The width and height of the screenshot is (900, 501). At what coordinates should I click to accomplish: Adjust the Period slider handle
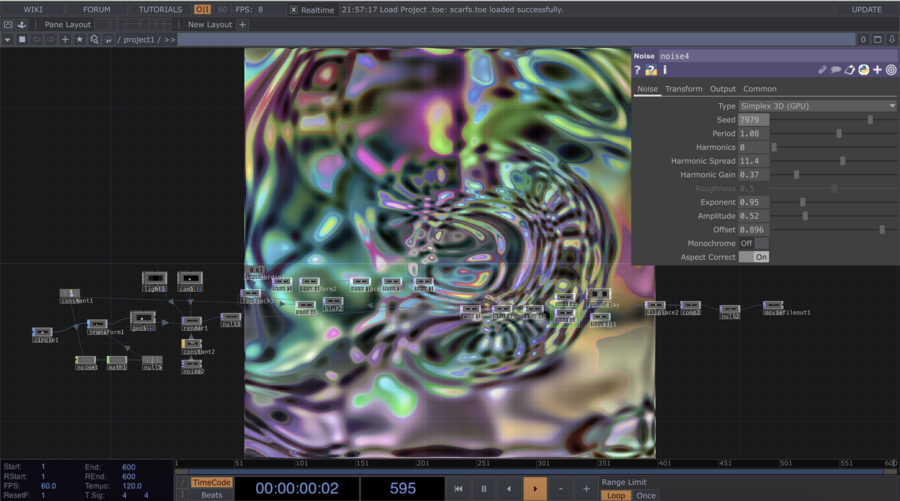point(839,133)
